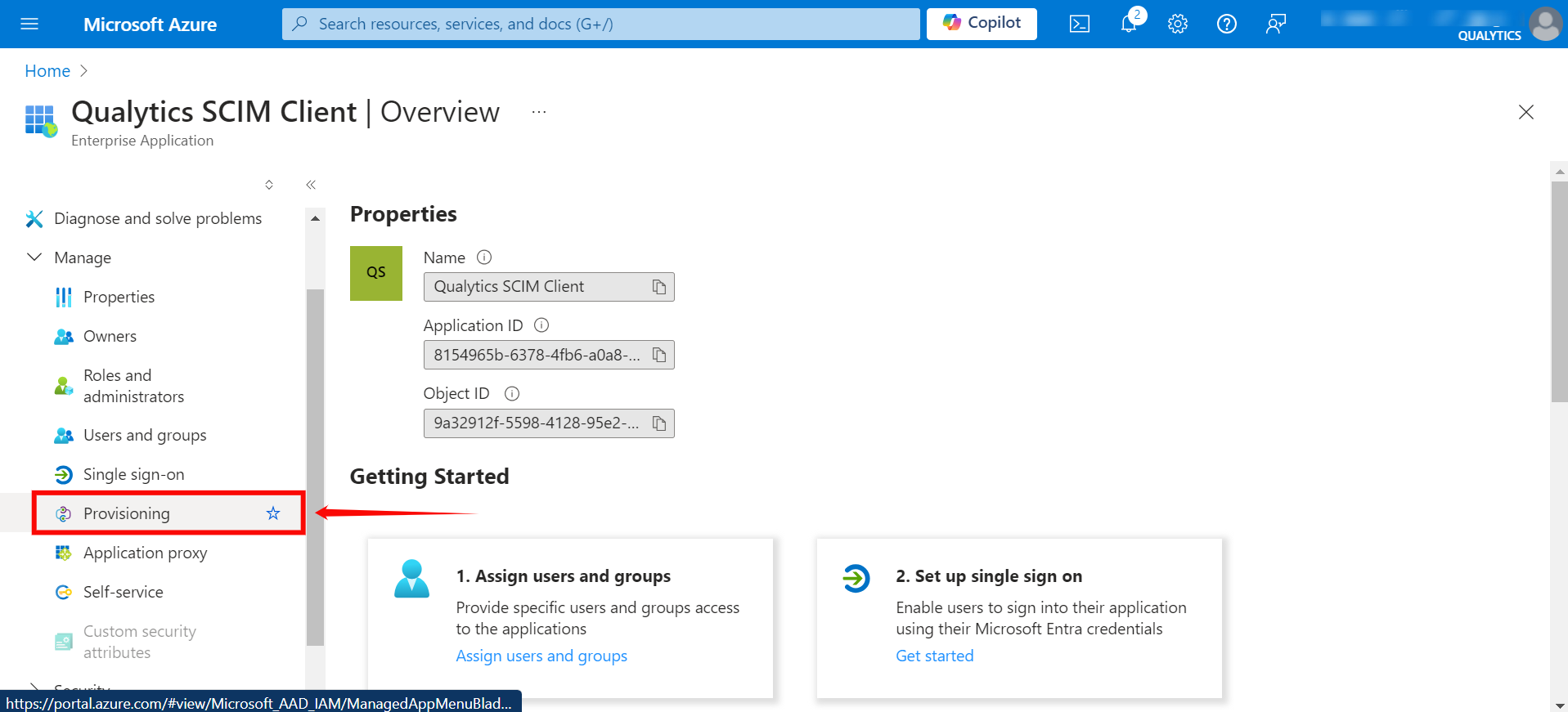Open the Feedback icon in header
The width and height of the screenshot is (1568, 712).
[x=1276, y=24]
